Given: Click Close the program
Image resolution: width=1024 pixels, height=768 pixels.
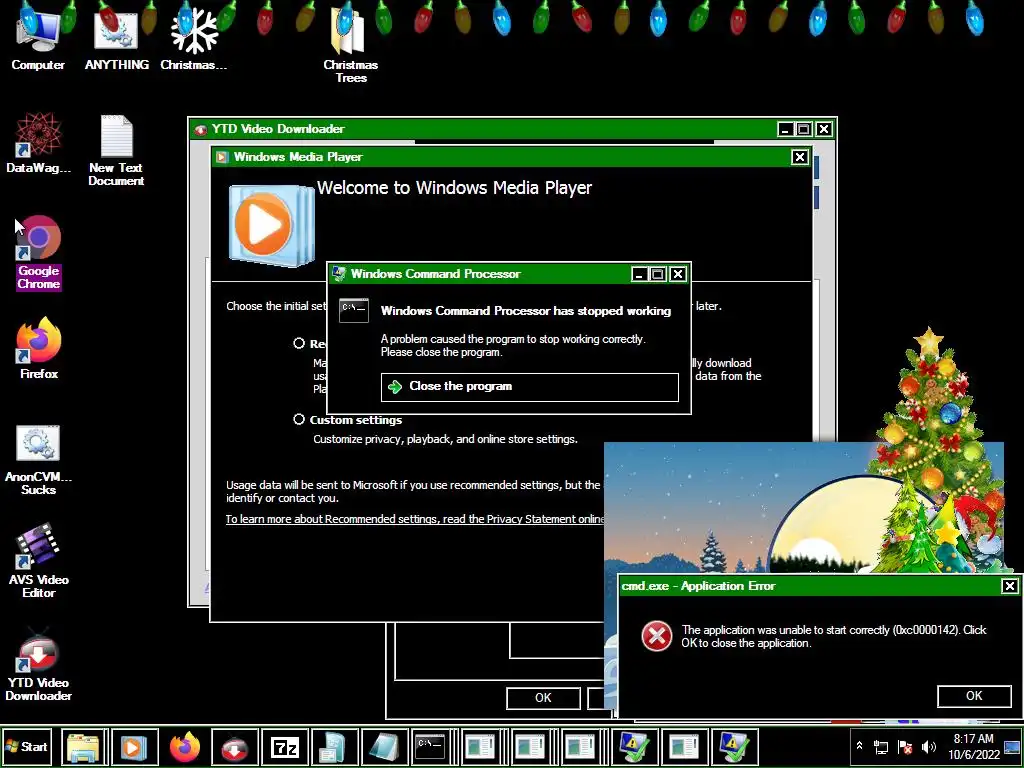Looking at the screenshot, I should (x=530, y=387).
